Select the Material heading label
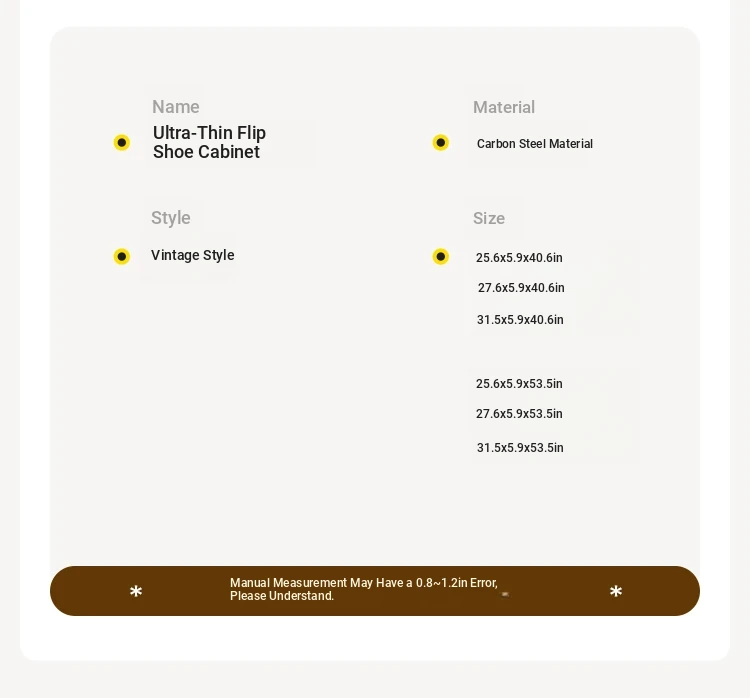Image resolution: width=750 pixels, height=698 pixels. [x=504, y=107]
